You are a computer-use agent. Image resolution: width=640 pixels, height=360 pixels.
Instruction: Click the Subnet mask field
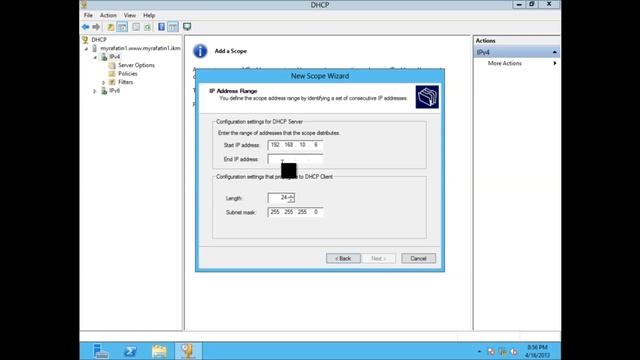coord(296,212)
